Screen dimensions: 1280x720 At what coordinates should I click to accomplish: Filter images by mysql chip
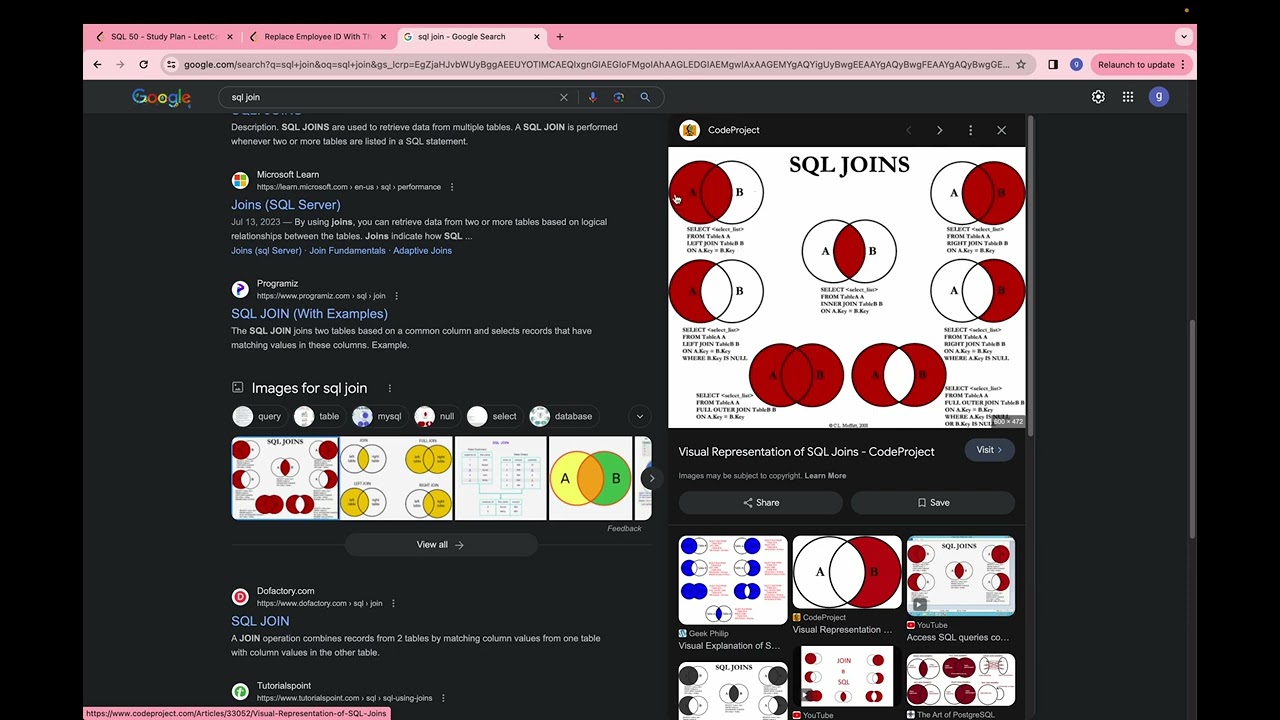[x=378, y=416]
